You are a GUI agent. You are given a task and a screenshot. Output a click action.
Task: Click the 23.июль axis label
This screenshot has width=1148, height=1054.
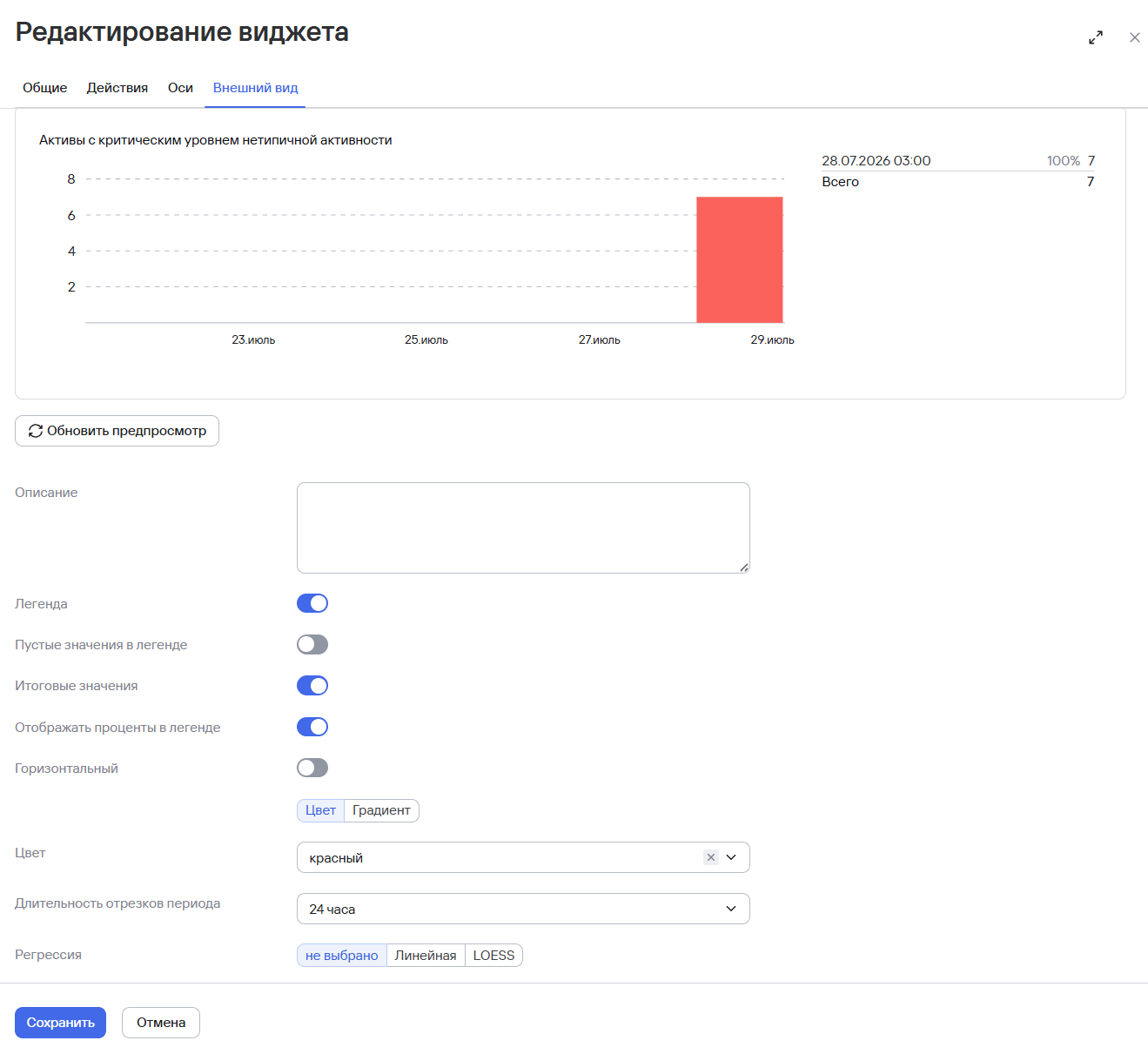(x=253, y=340)
